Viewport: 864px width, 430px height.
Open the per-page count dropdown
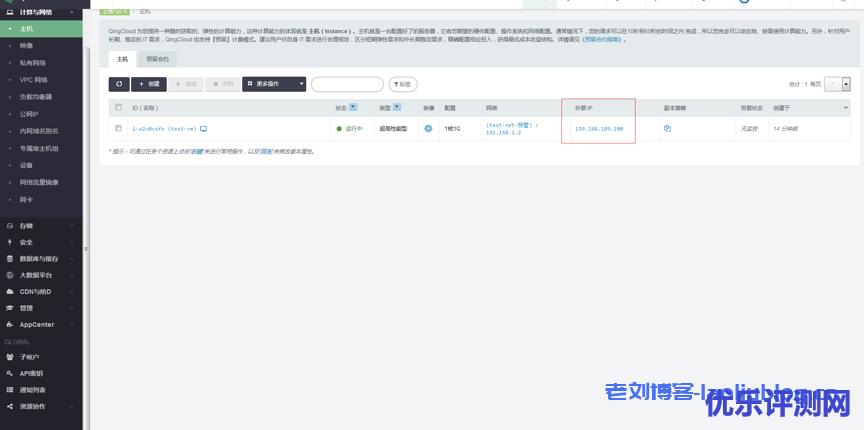pyautogui.click(x=837, y=84)
